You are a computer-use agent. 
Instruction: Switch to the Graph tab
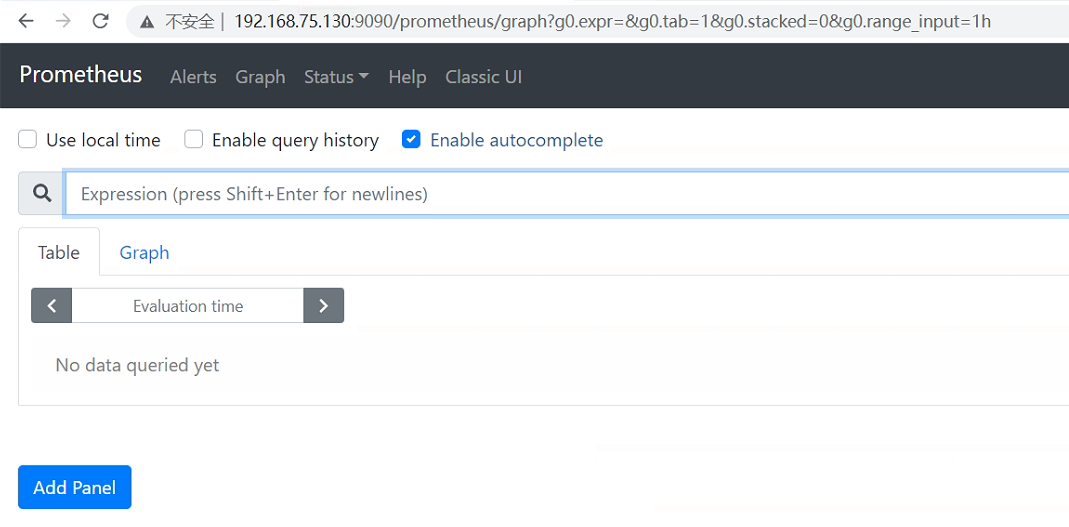tap(144, 253)
